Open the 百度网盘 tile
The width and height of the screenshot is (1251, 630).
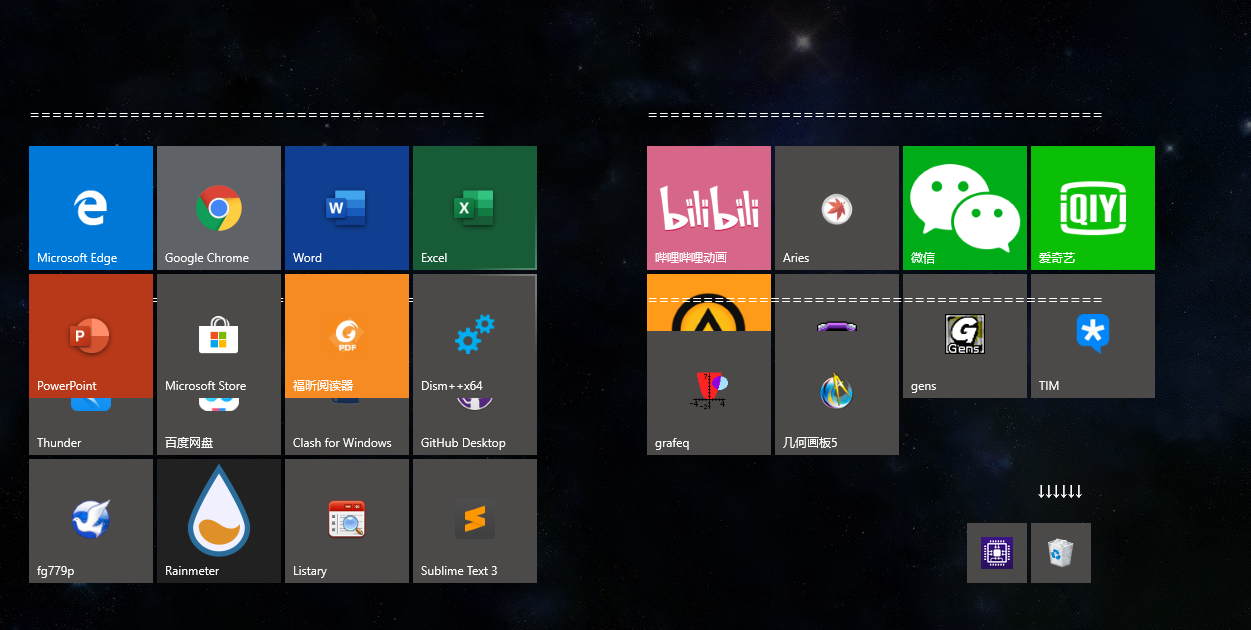pyautogui.click(x=219, y=427)
